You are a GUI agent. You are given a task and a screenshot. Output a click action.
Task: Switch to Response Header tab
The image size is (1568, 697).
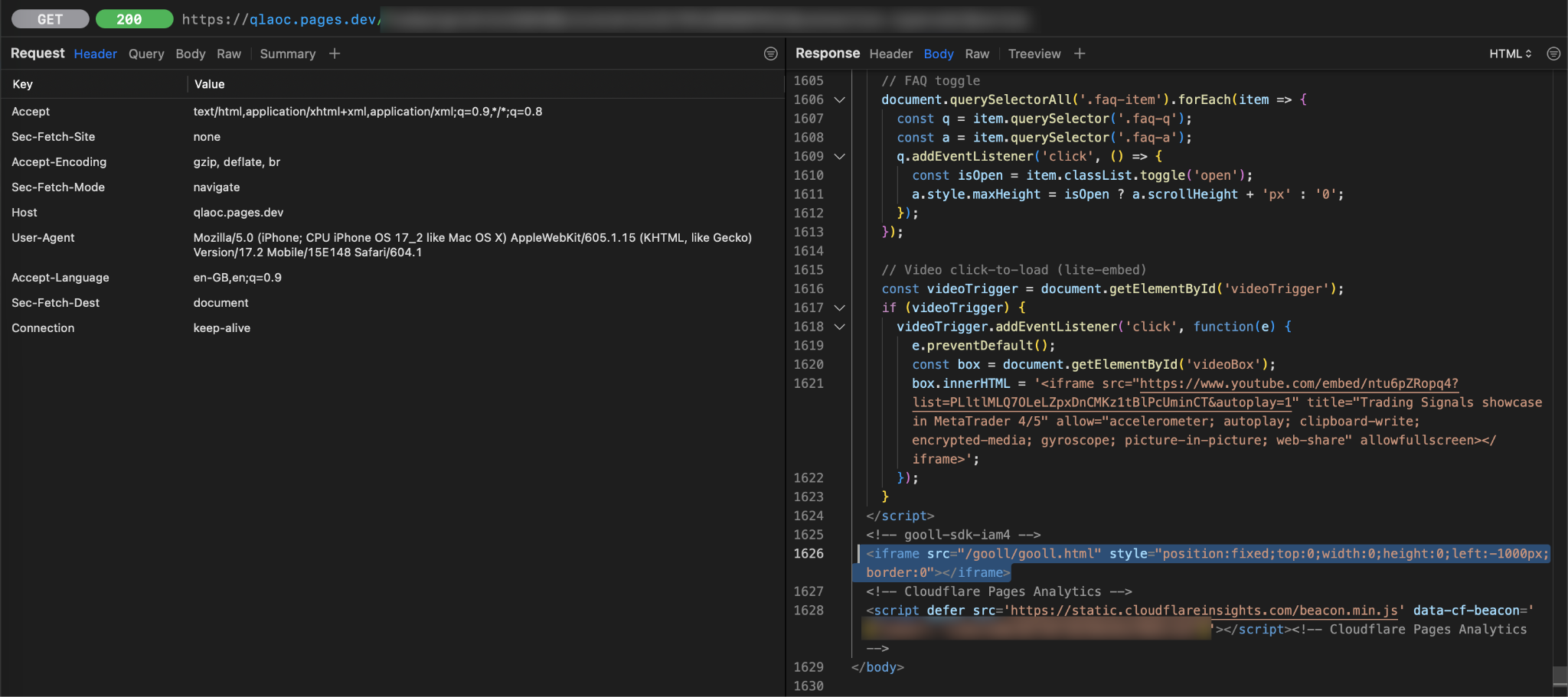891,54
